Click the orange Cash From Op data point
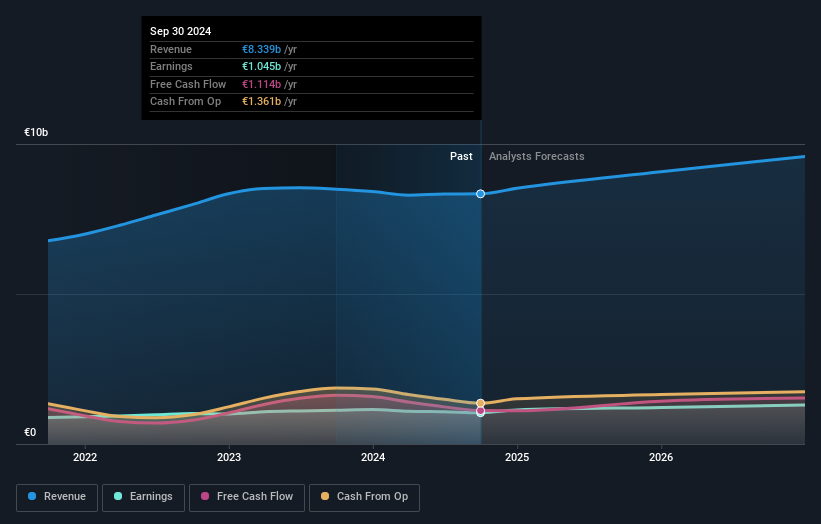 coord(480,403)
